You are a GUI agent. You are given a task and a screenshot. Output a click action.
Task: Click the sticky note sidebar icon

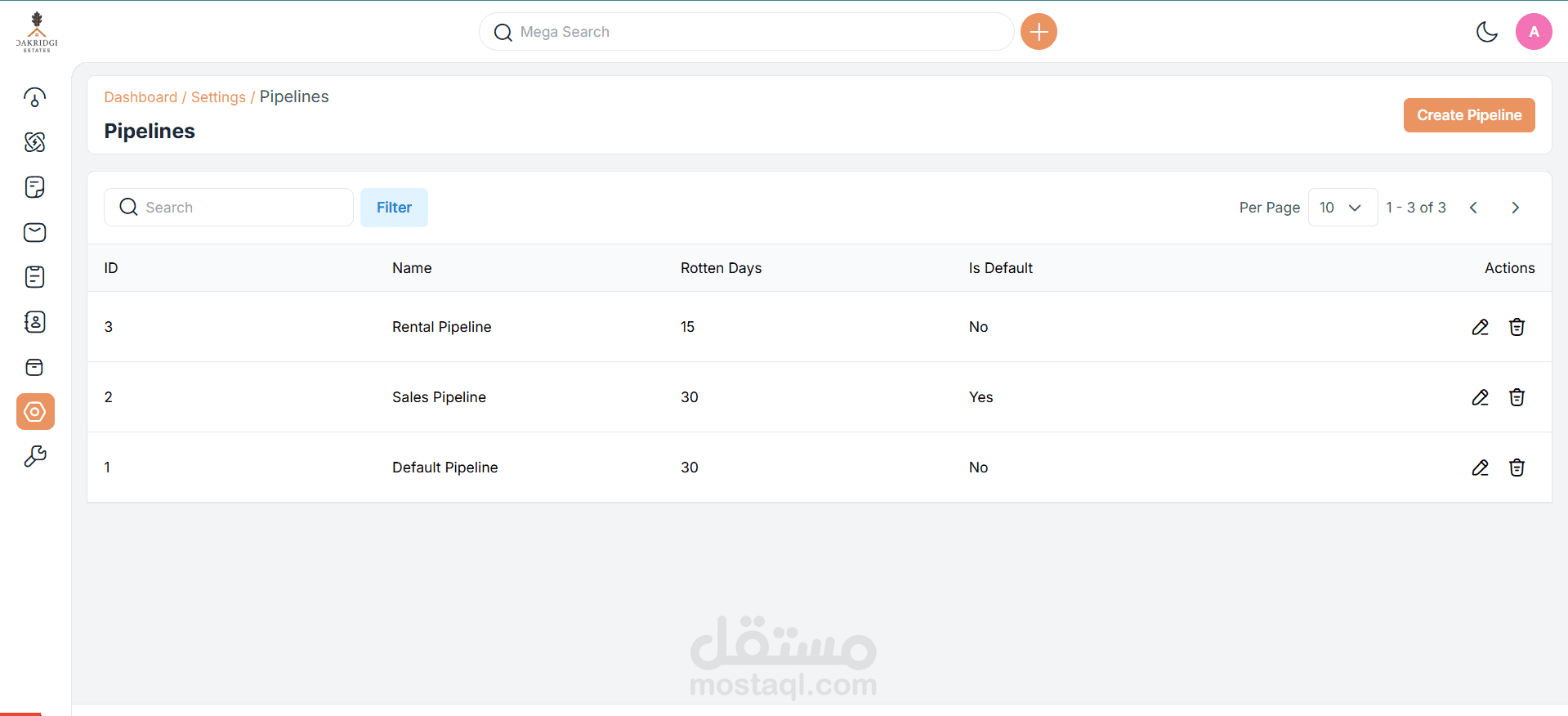[34, 187]
